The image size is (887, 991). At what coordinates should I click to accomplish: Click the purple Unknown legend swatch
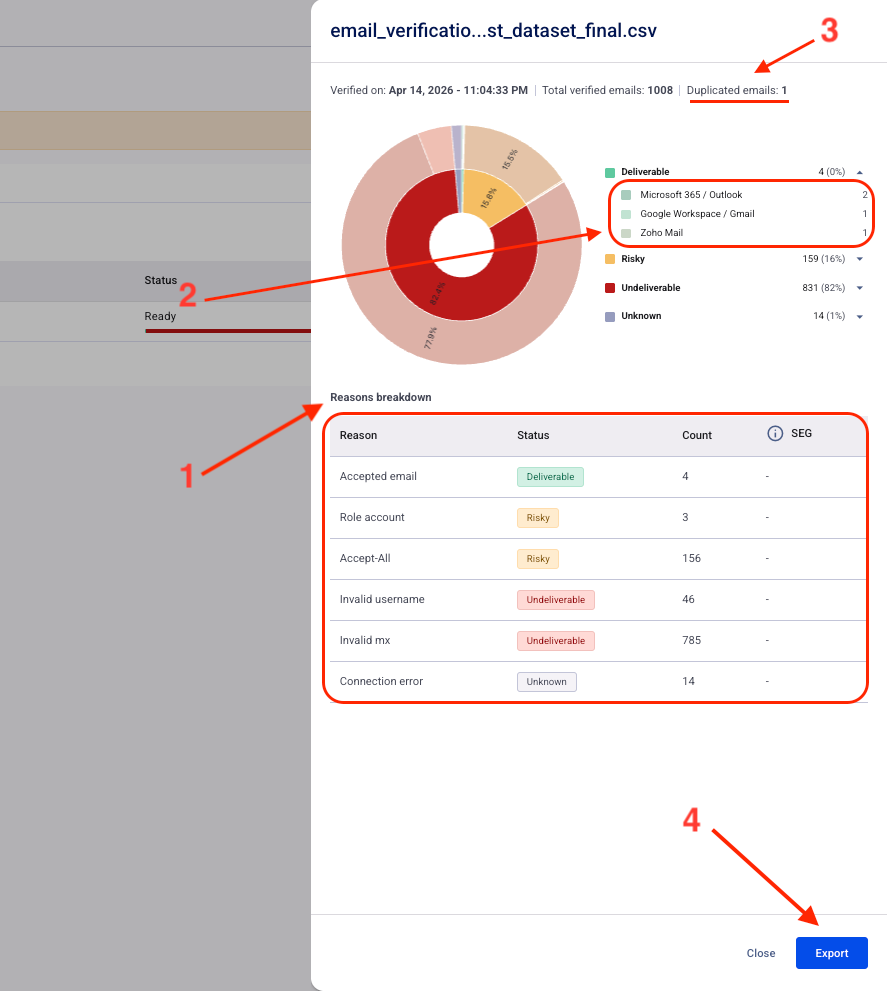610,316
